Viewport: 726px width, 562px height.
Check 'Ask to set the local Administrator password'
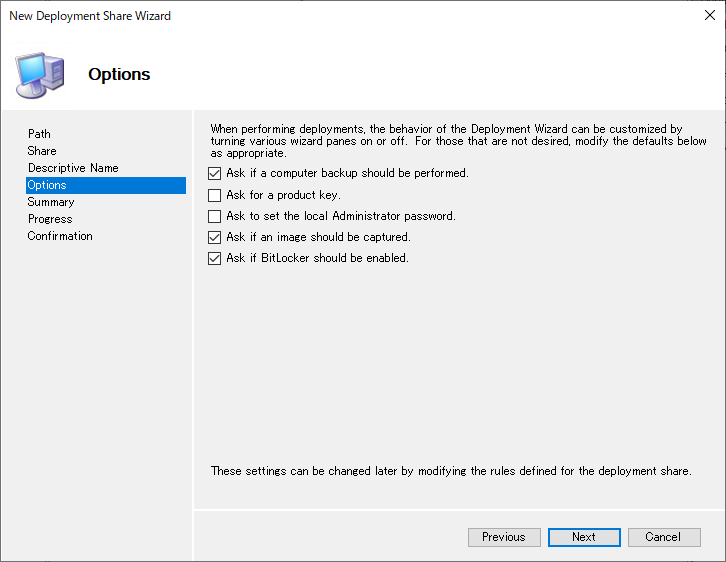(x=214, y=216)
